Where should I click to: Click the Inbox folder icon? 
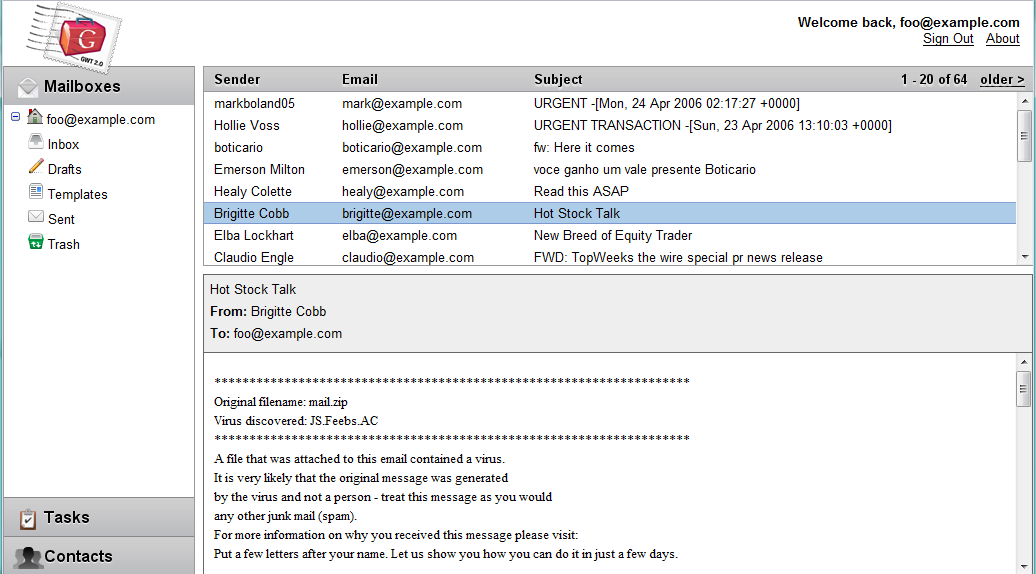coord(36,143)
